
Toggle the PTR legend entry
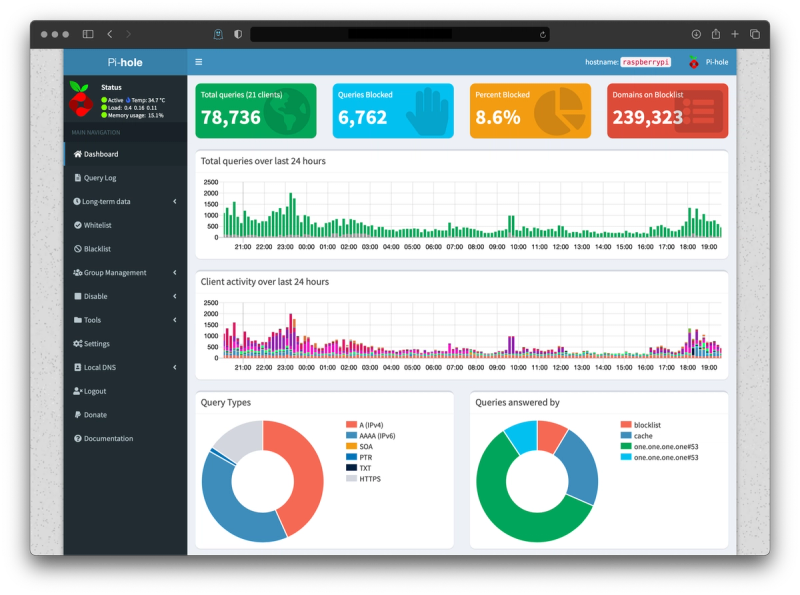(x=359, y=458)
